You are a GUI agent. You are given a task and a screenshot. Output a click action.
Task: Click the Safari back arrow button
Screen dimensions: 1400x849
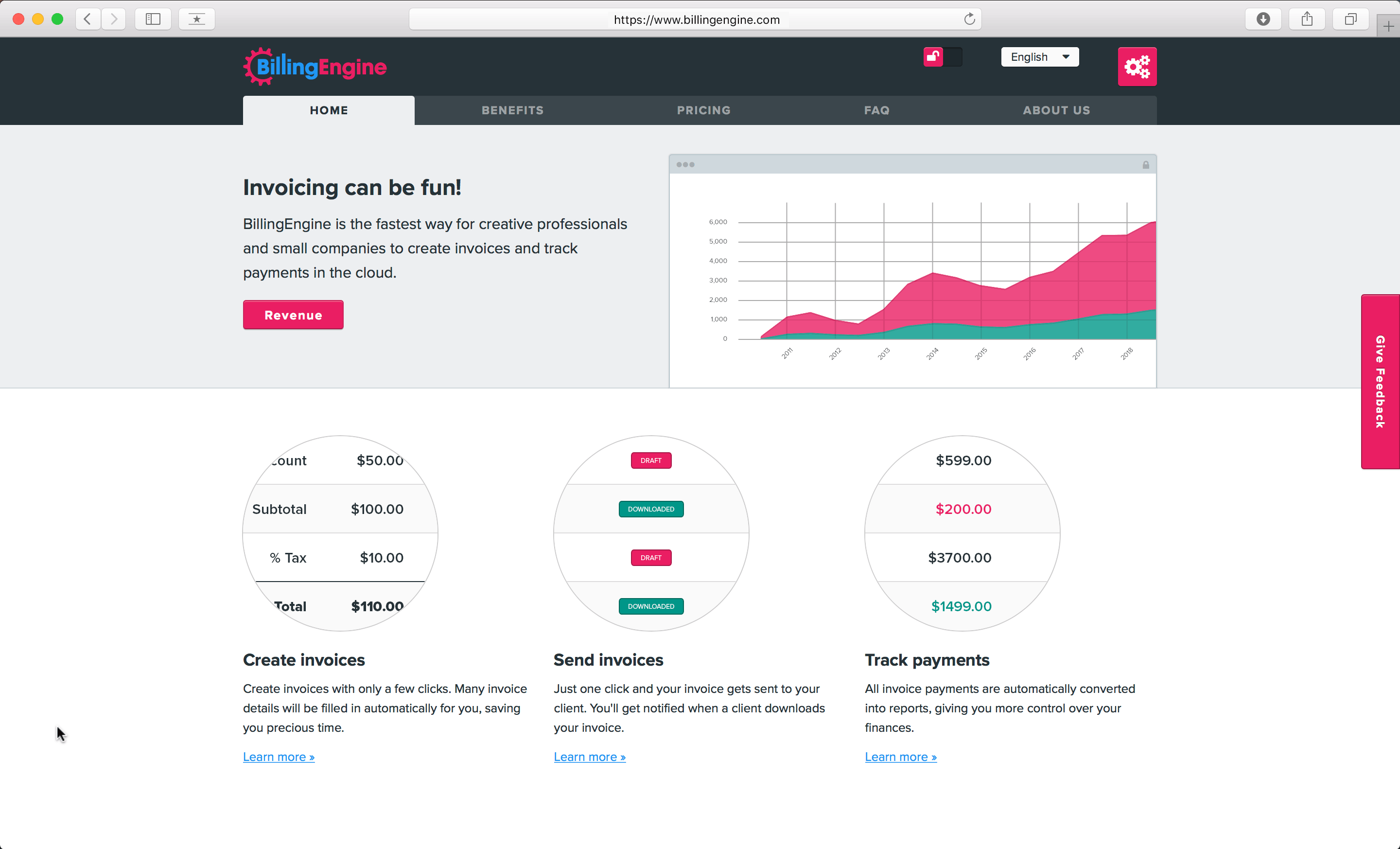pyautogui.click(x=88, y=19)
